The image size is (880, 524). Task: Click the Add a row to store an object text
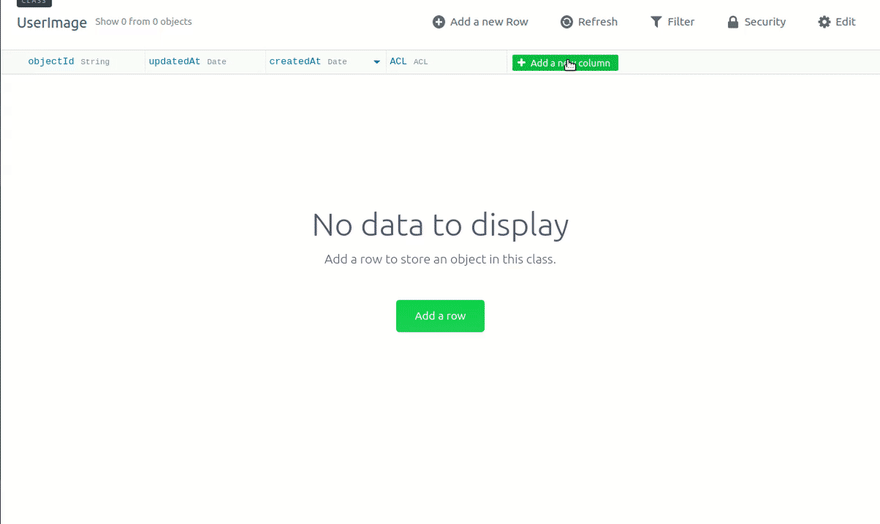[440, 259]
